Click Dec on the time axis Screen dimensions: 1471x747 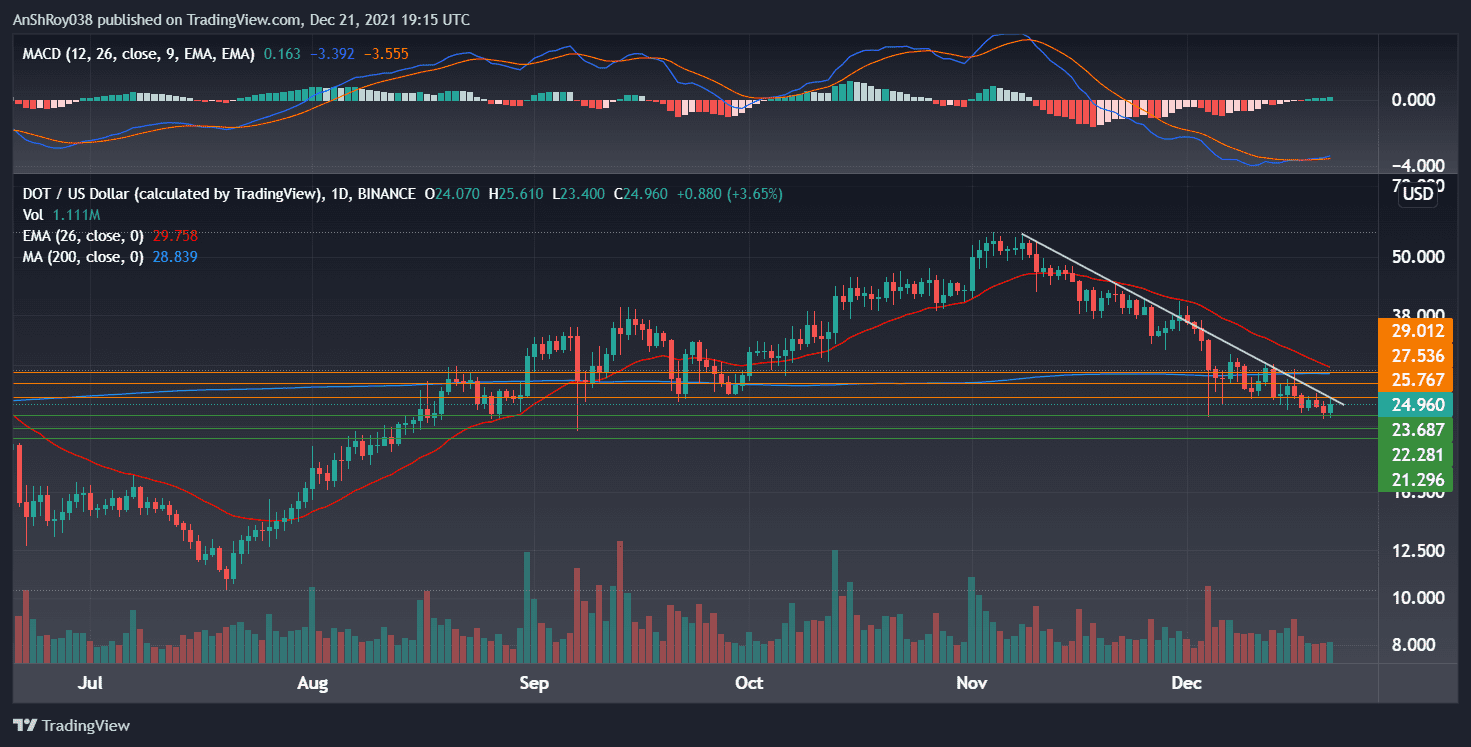click(1186, 683)
